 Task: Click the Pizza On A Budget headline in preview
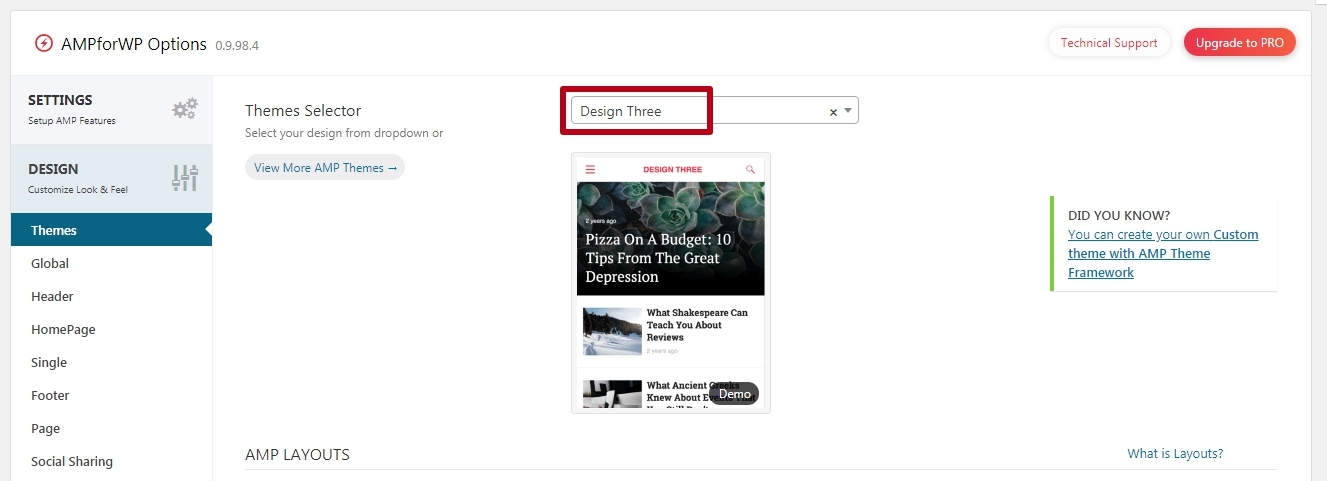point(659,258)
